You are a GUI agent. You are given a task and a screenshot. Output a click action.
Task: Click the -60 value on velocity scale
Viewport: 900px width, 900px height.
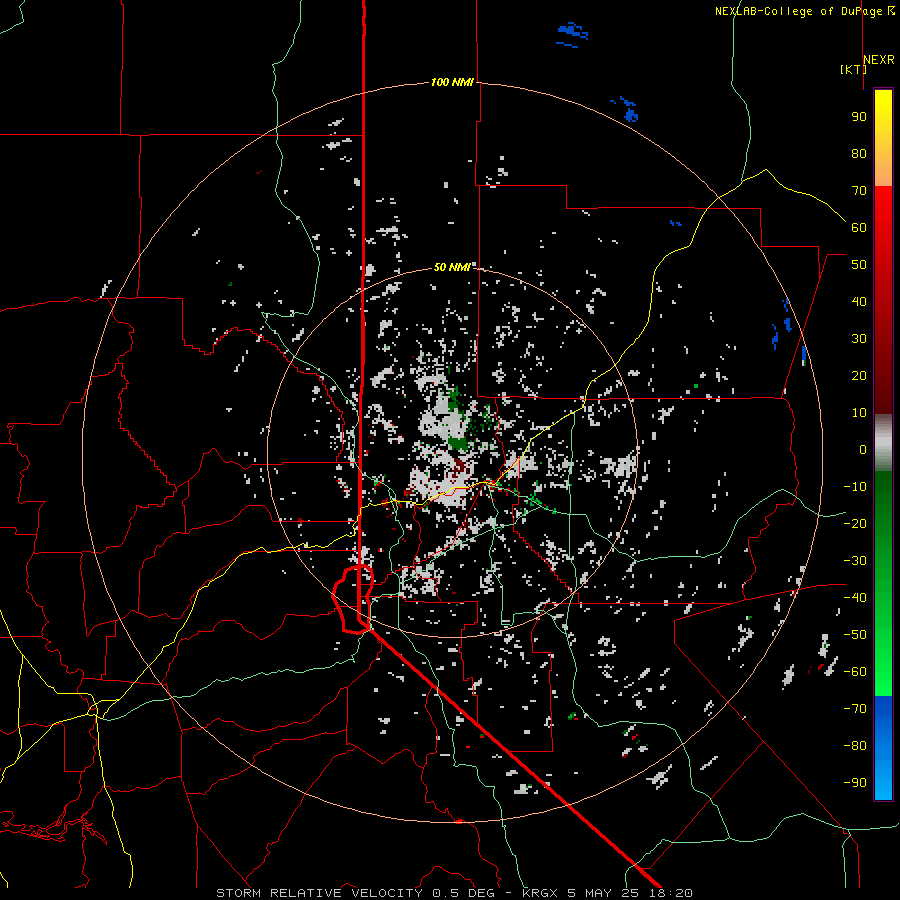(x=855, y=672)
